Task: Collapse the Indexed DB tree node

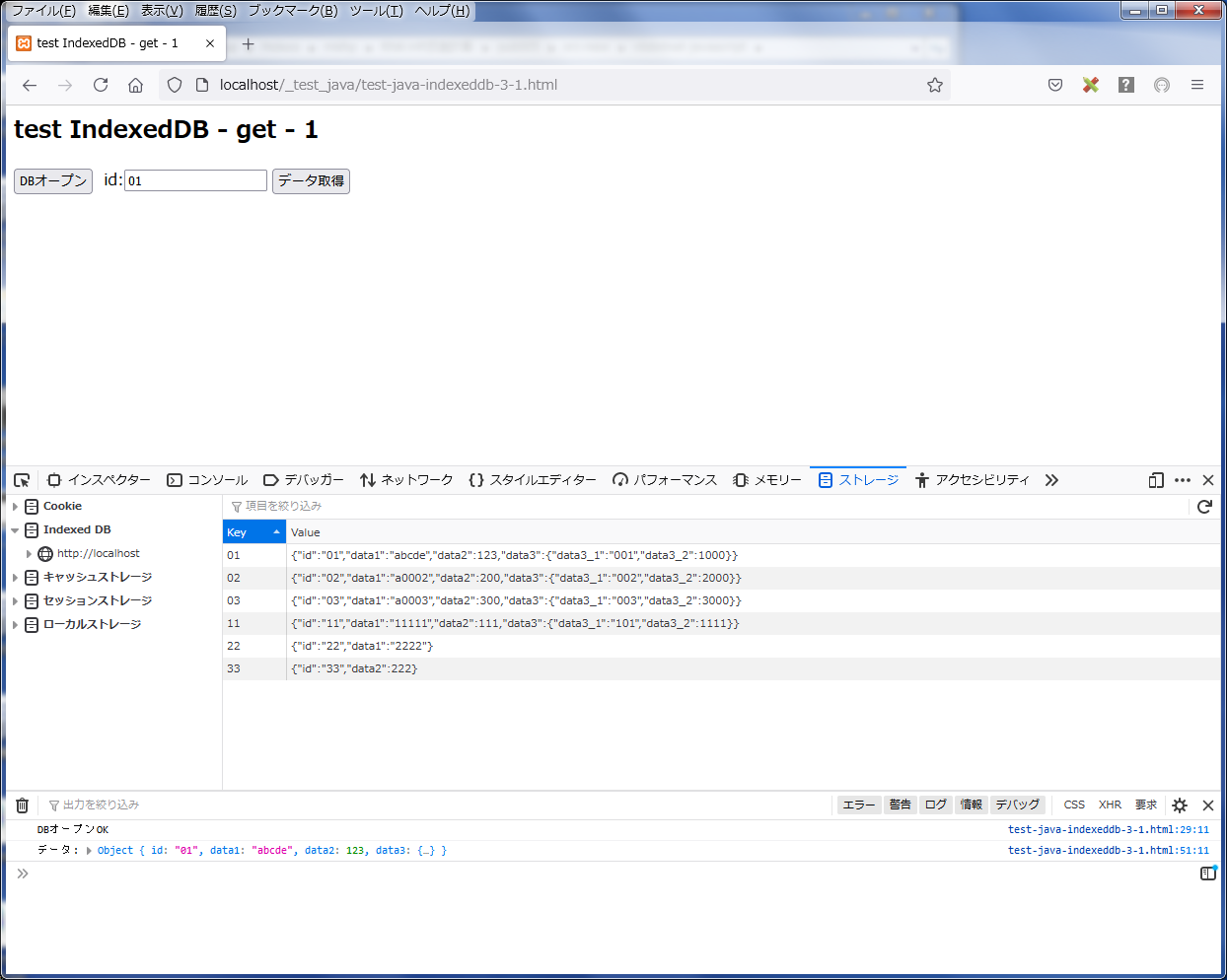Action: 15,530
